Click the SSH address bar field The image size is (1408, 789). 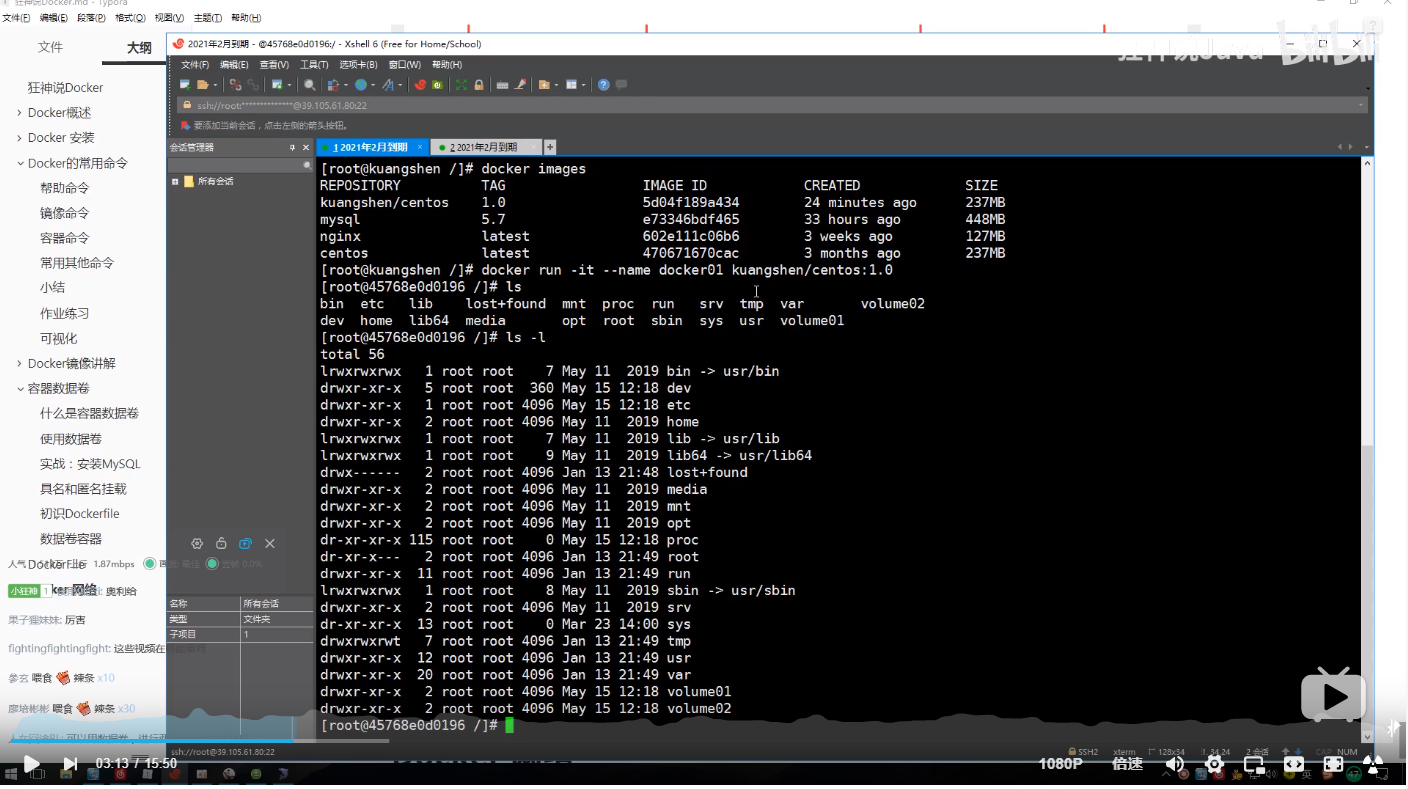pos(771,105)
